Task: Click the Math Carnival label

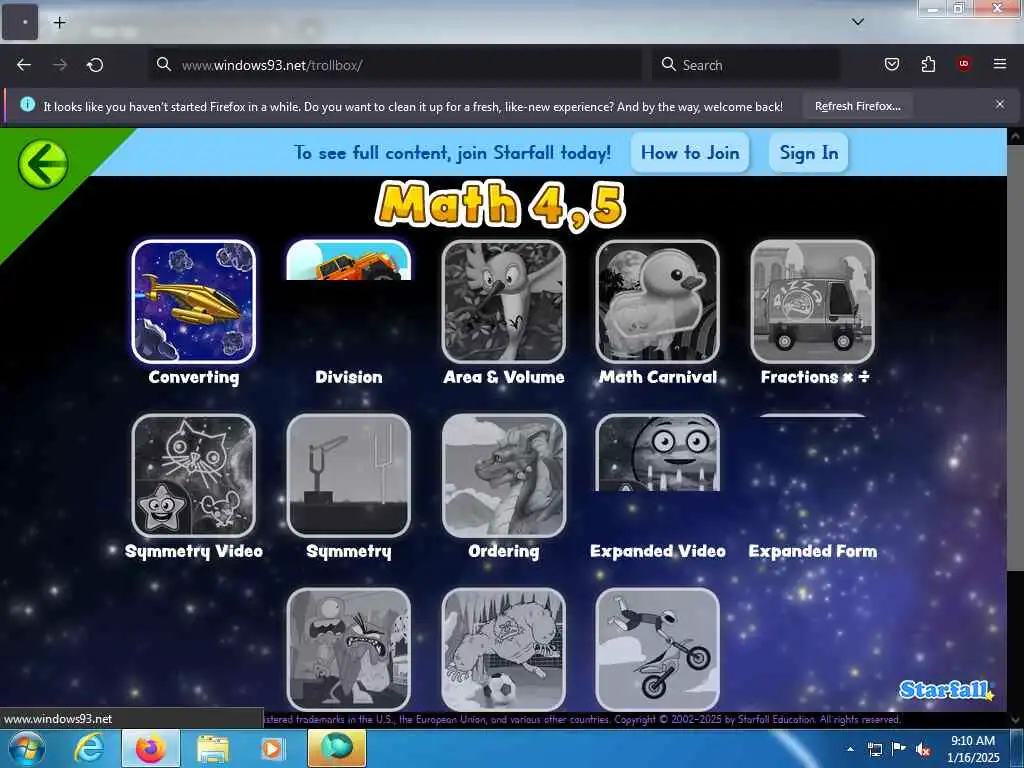Action: 658,377
